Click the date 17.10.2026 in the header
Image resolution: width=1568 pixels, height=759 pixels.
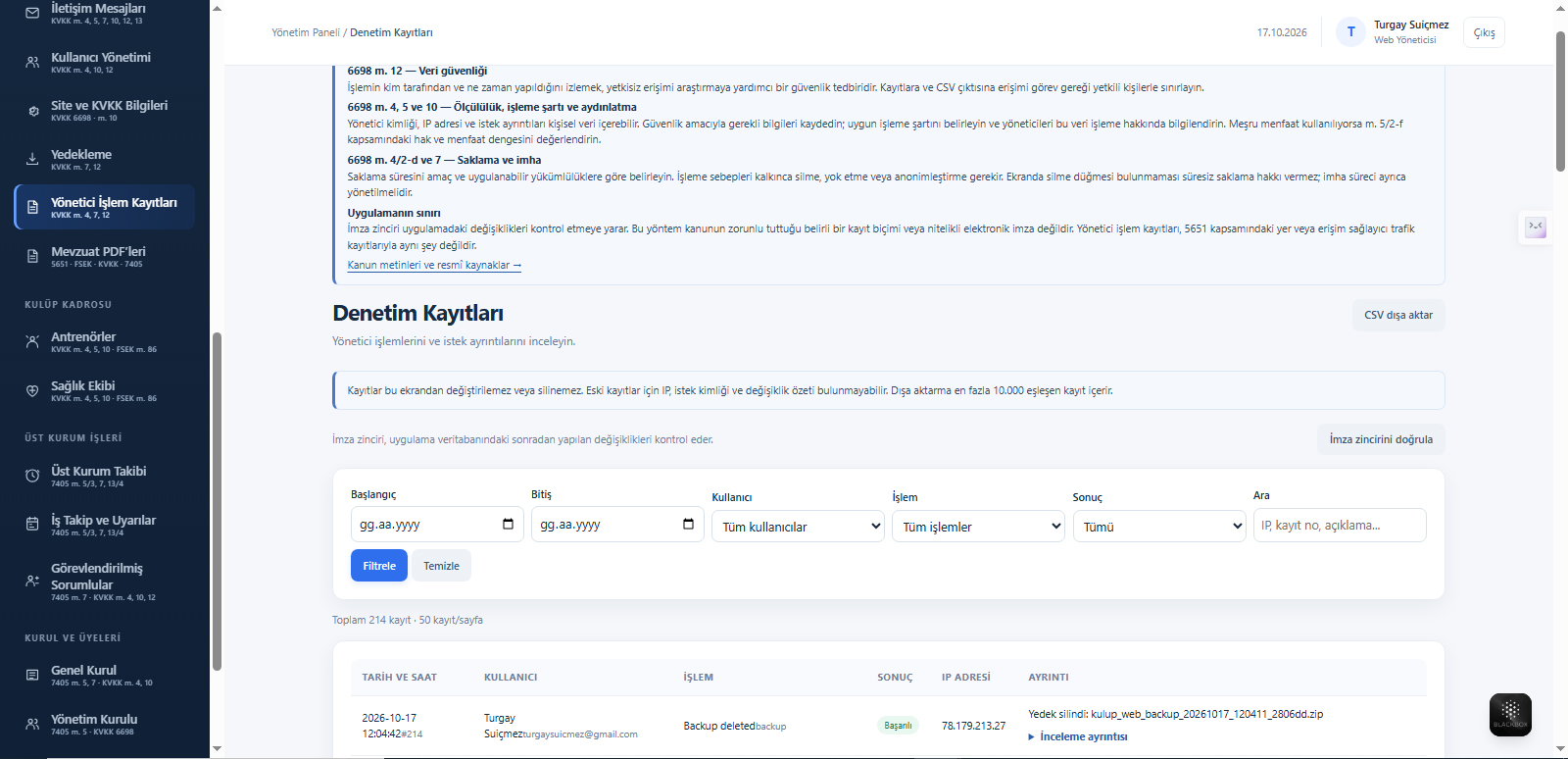(x=1282, y=32)
